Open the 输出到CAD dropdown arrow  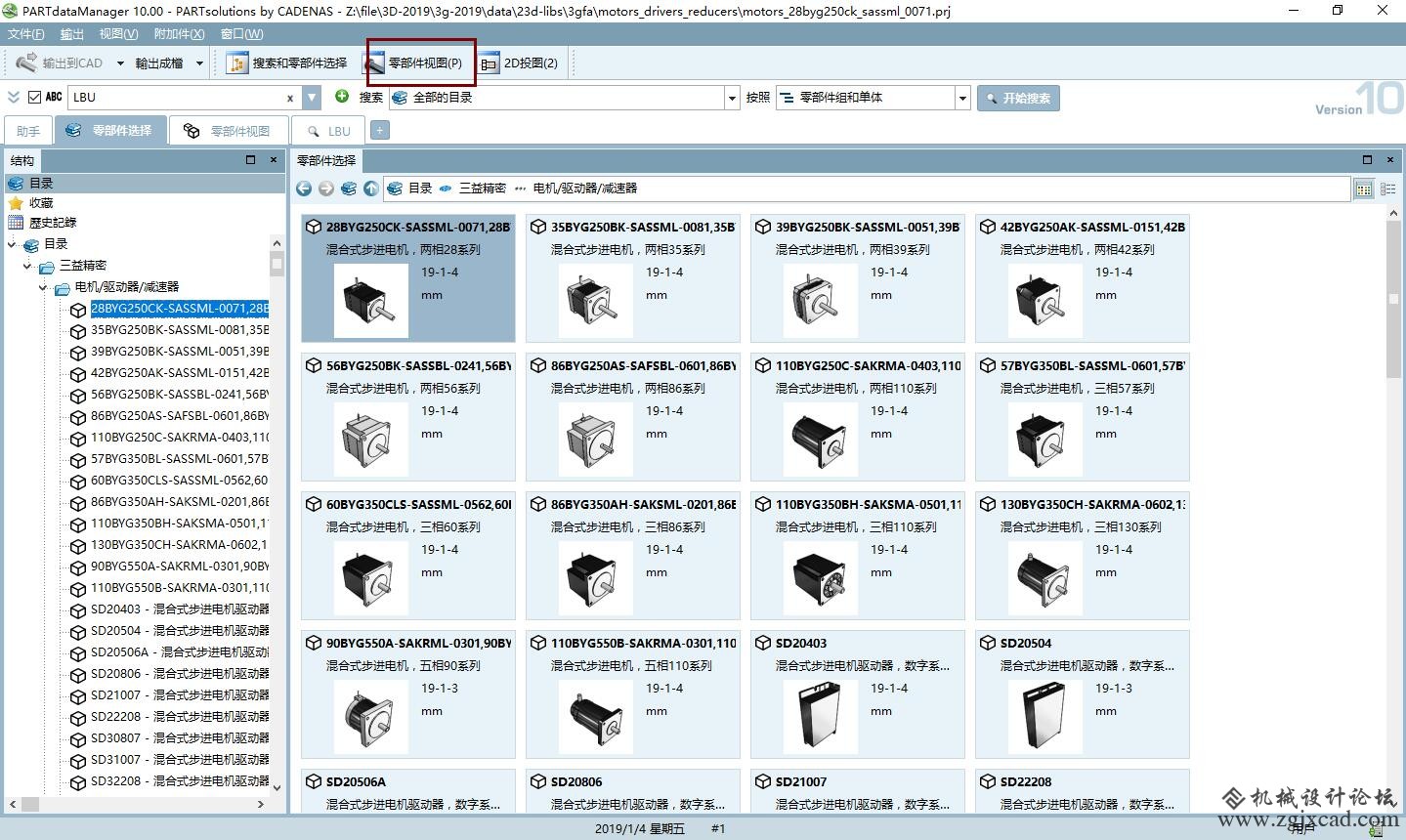tap(120, 63)
